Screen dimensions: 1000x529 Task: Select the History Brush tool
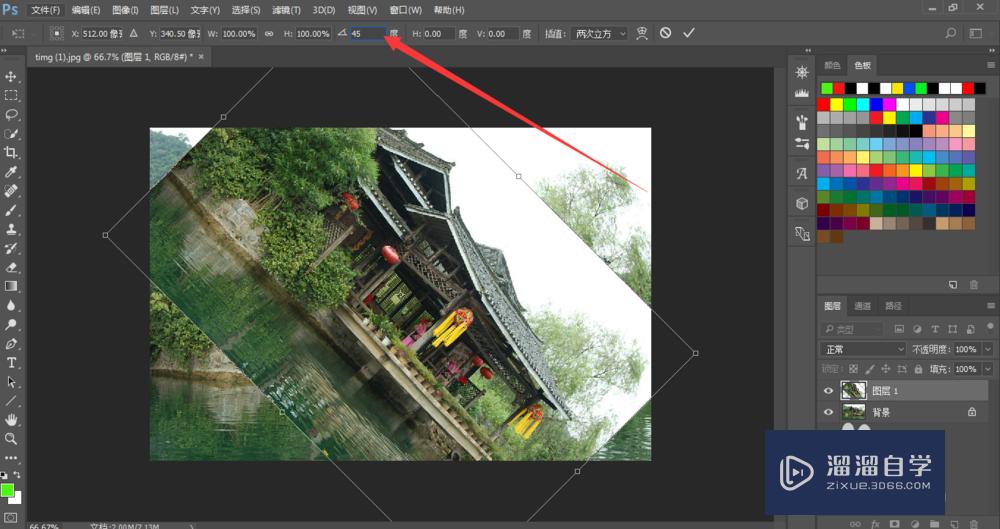click(11, 248)
